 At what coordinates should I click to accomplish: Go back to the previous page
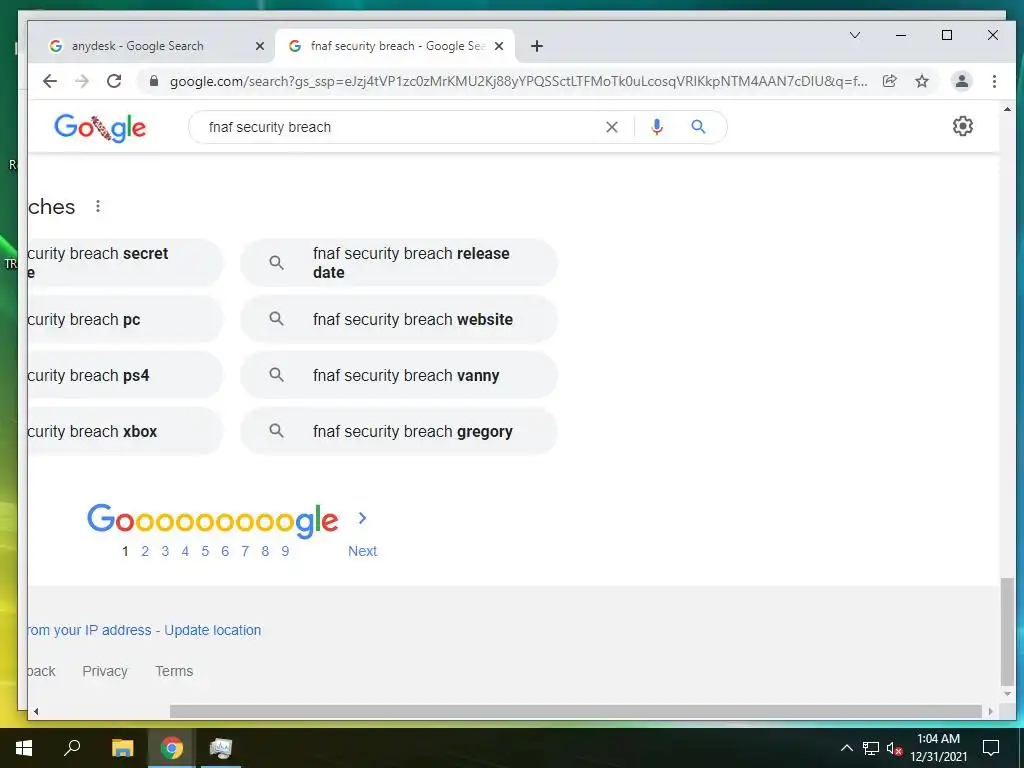tap(50, 81)
